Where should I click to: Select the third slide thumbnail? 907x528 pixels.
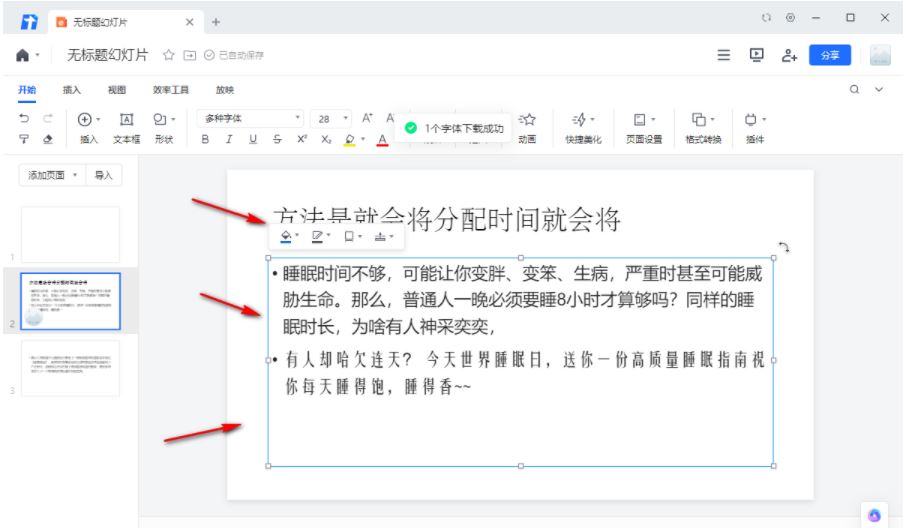coord(70,368)
